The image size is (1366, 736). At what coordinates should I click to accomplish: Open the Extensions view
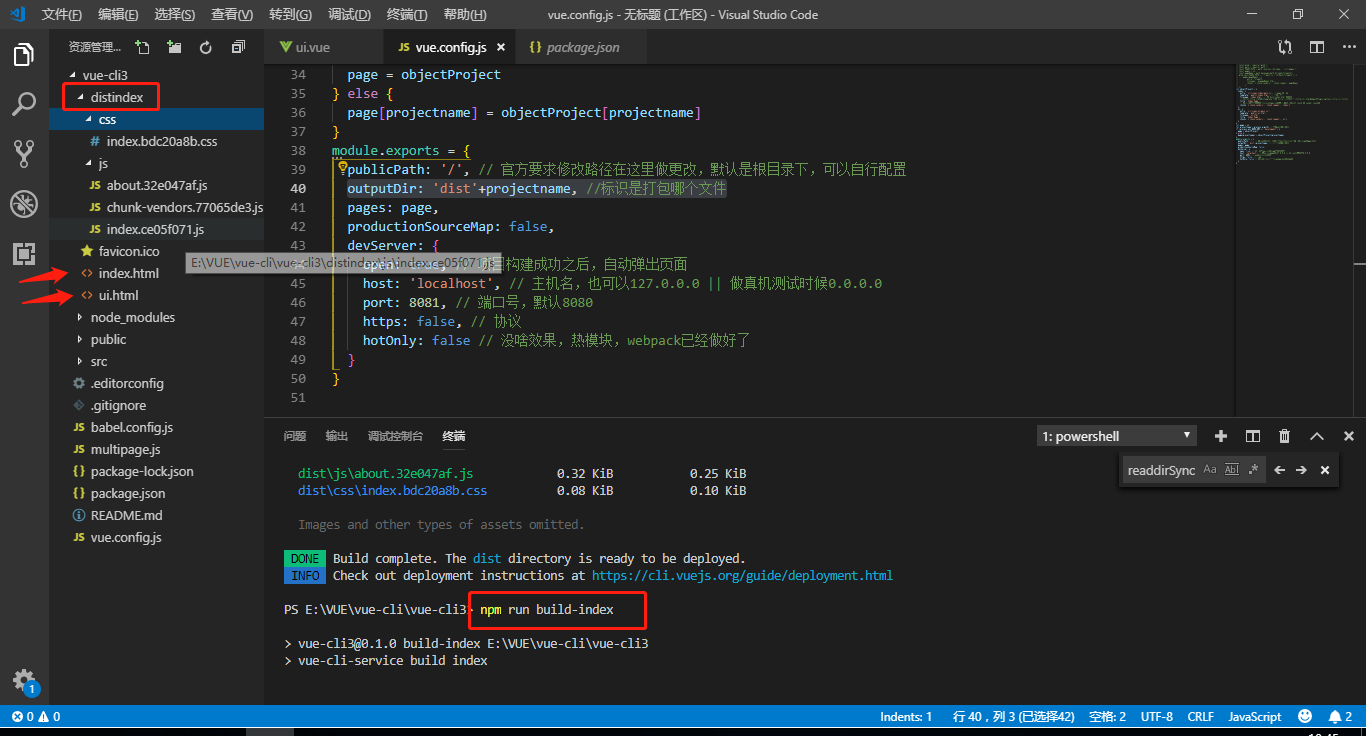24,254
